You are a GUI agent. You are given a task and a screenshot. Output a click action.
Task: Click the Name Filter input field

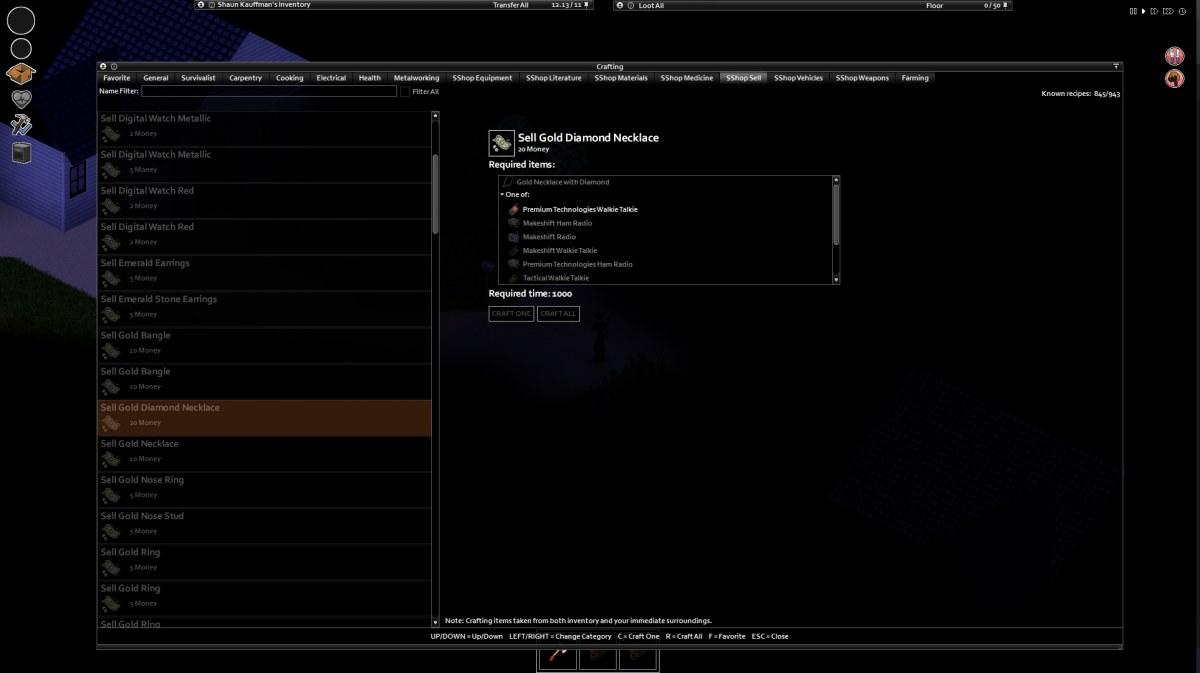tap(269, 91)
